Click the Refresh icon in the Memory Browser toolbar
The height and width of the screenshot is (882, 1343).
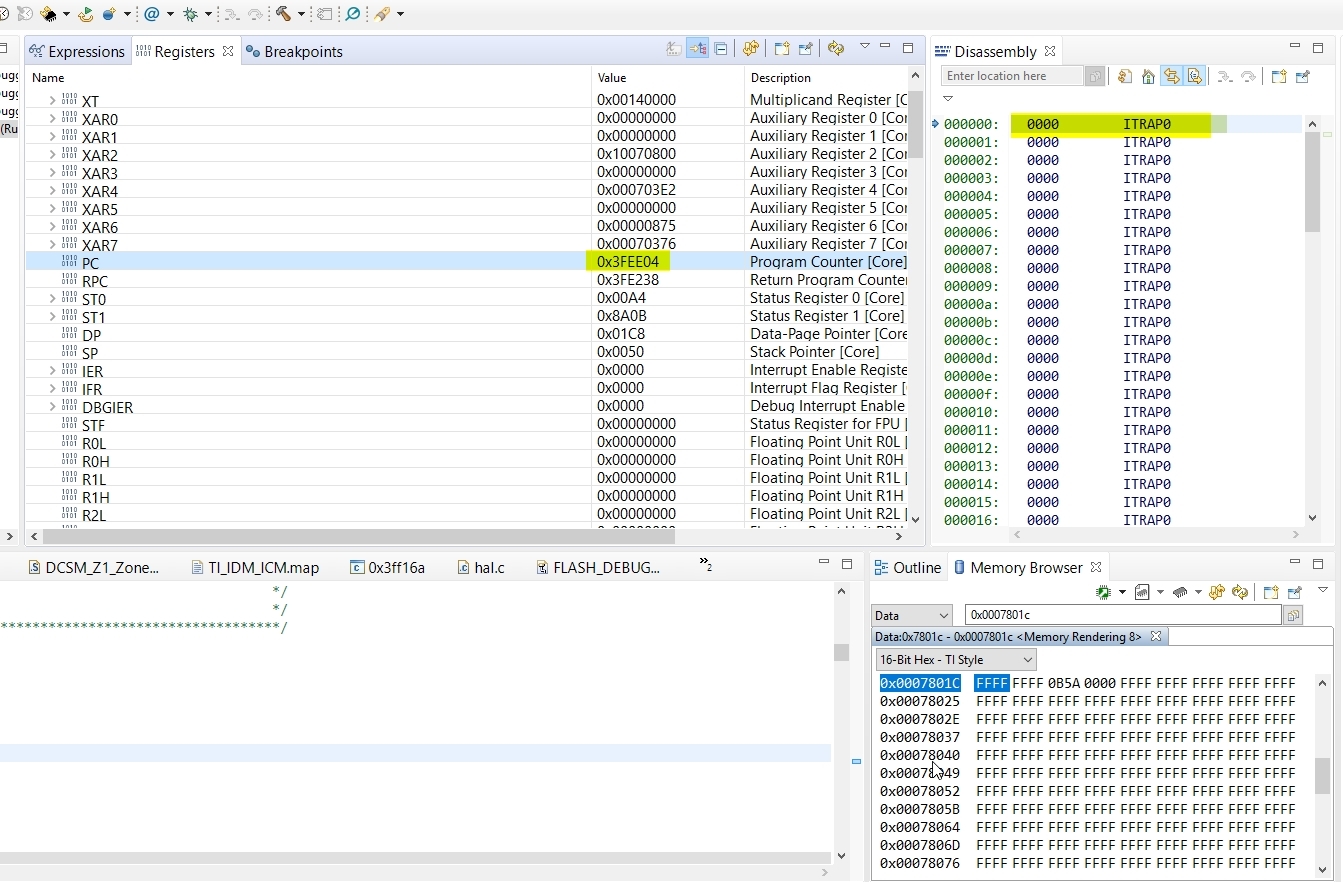pos(1217,592)
